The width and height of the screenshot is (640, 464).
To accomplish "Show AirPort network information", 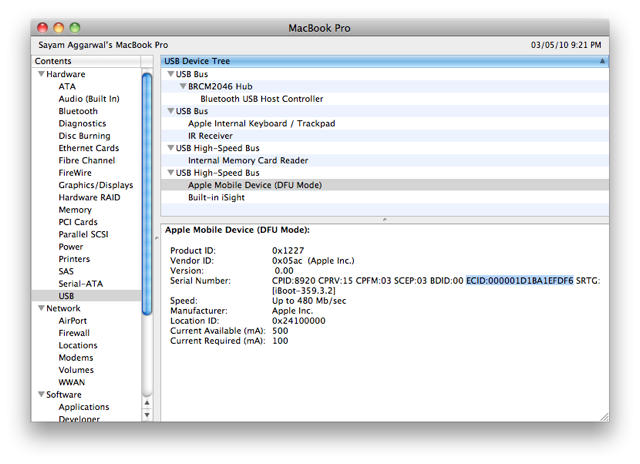I will (73, 321).
